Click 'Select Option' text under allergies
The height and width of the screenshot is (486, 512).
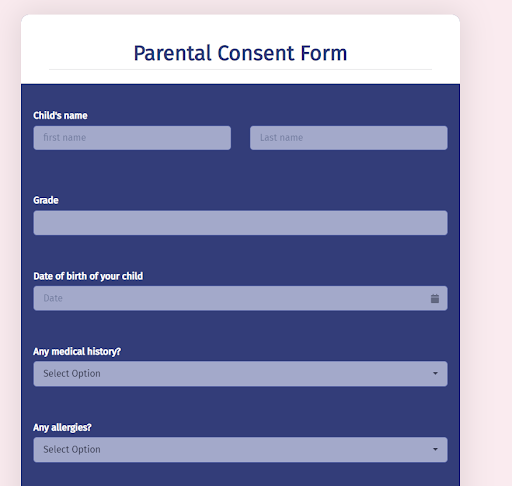pyautogui.click(x=72, y=449)
